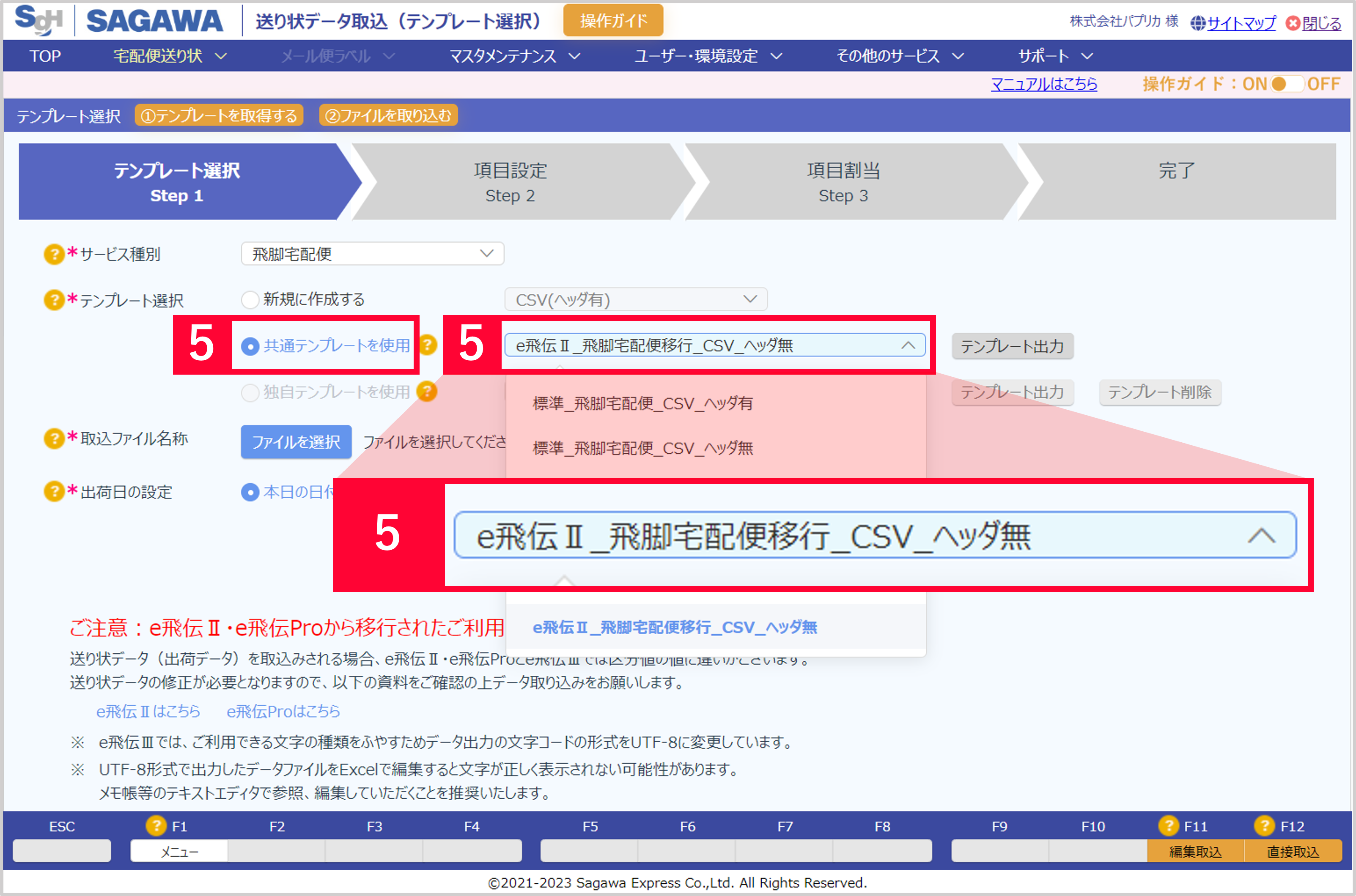
Task: Click the blank F9 function key button
Action: click(1000, 851)
